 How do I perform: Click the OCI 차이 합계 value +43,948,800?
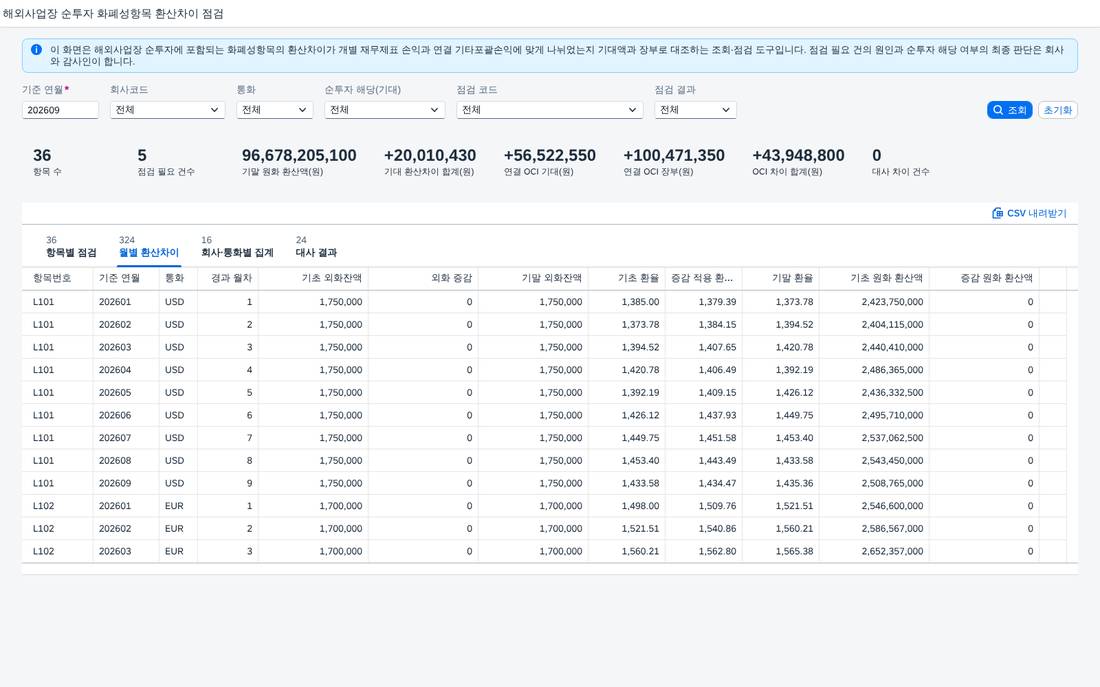pyautogui.click(x=798, y=156)
